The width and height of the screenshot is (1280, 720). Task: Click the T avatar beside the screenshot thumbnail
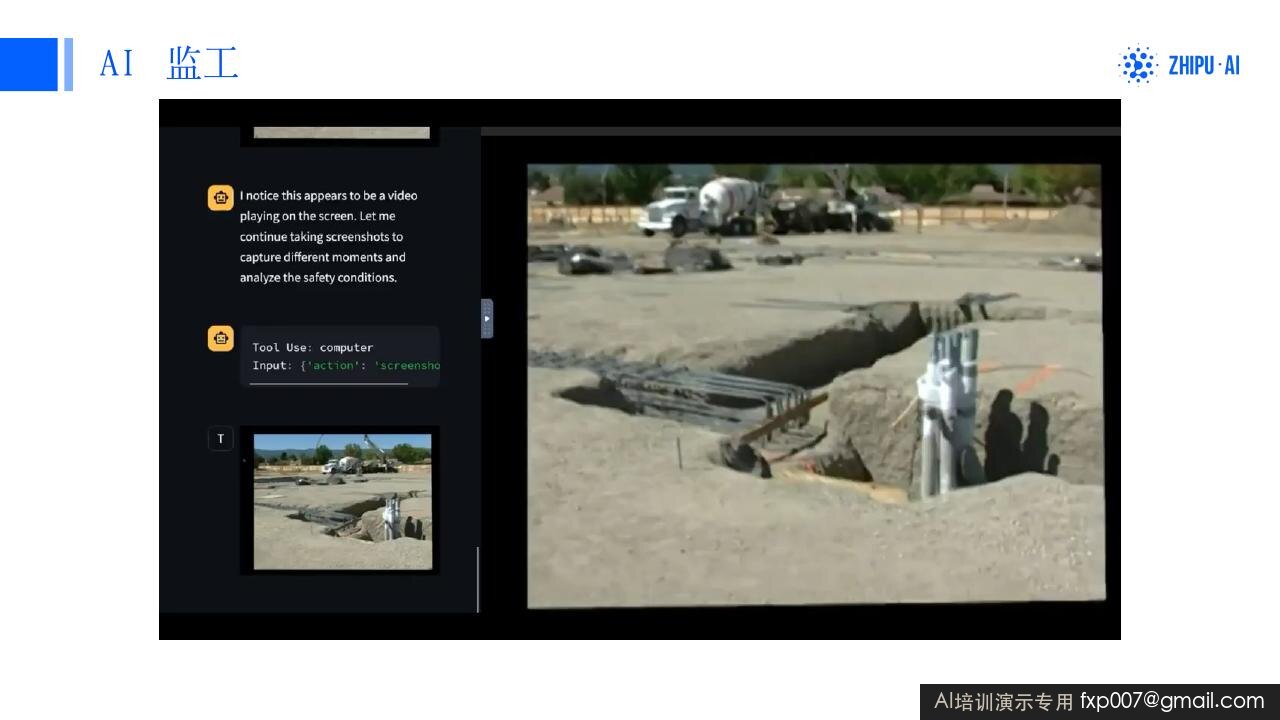coord(221,438)
